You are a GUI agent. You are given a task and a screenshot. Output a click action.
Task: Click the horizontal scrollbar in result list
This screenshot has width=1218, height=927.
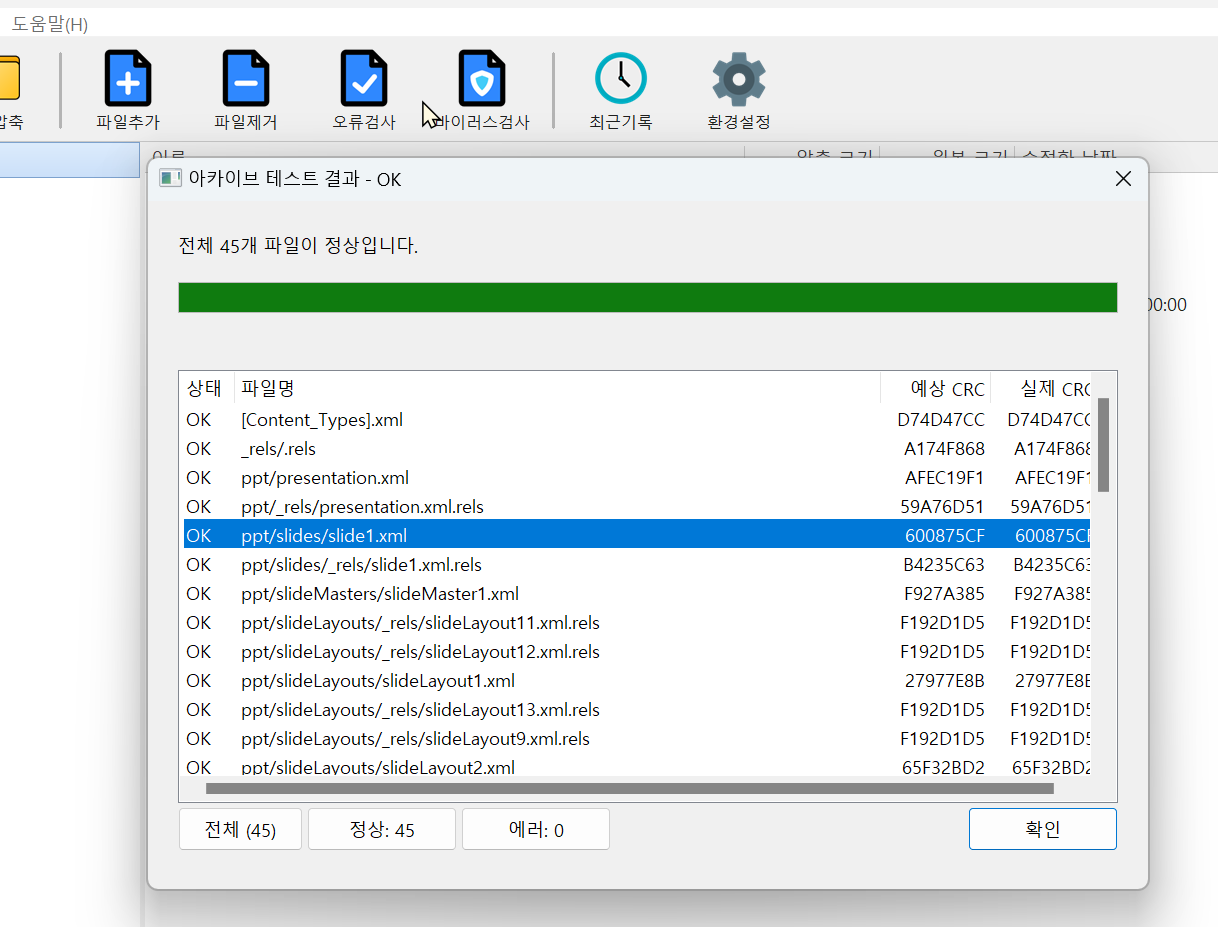pos(630,788)
